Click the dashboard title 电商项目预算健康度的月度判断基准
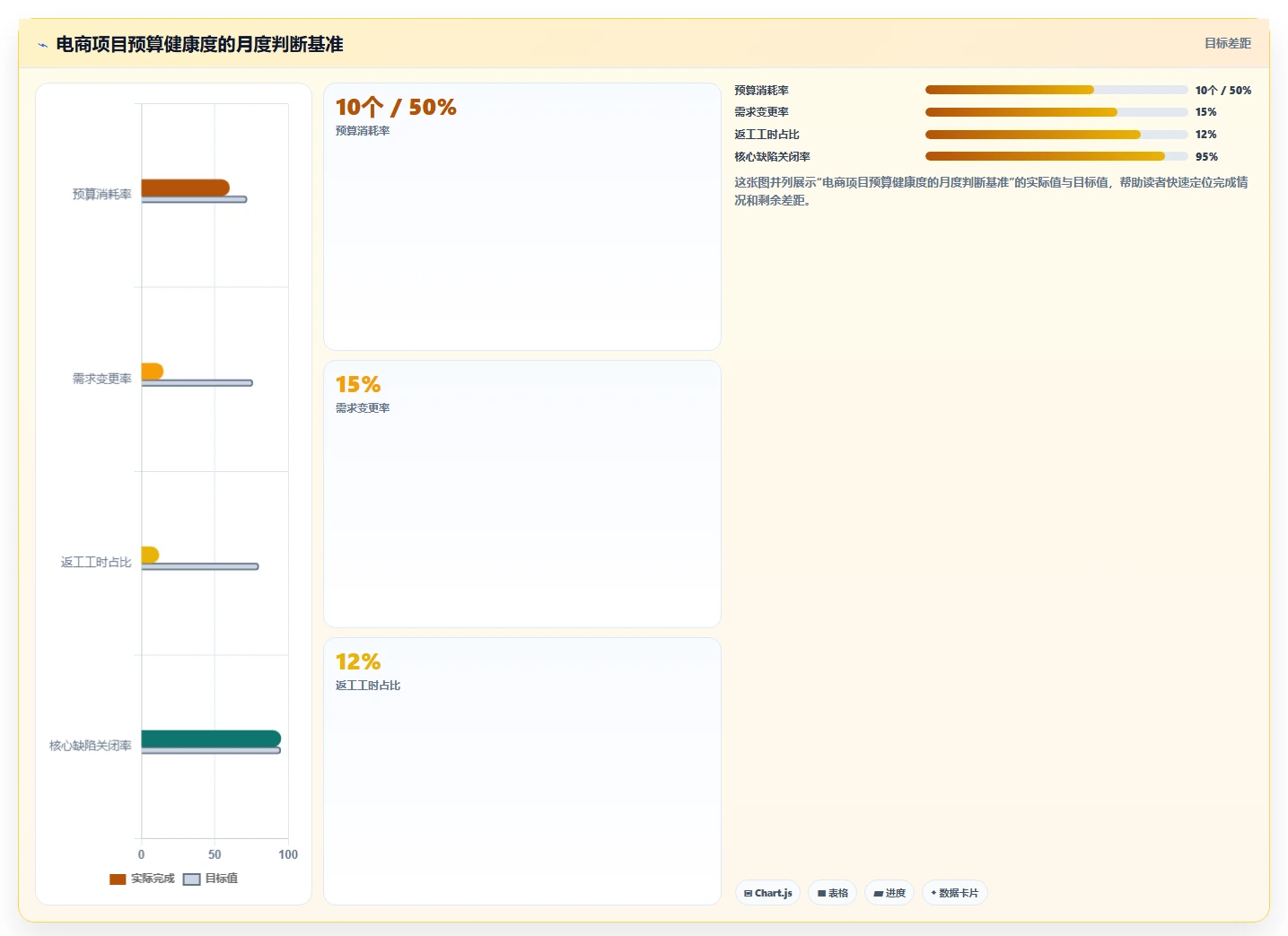1288x936 pixels. pos(199,45)
